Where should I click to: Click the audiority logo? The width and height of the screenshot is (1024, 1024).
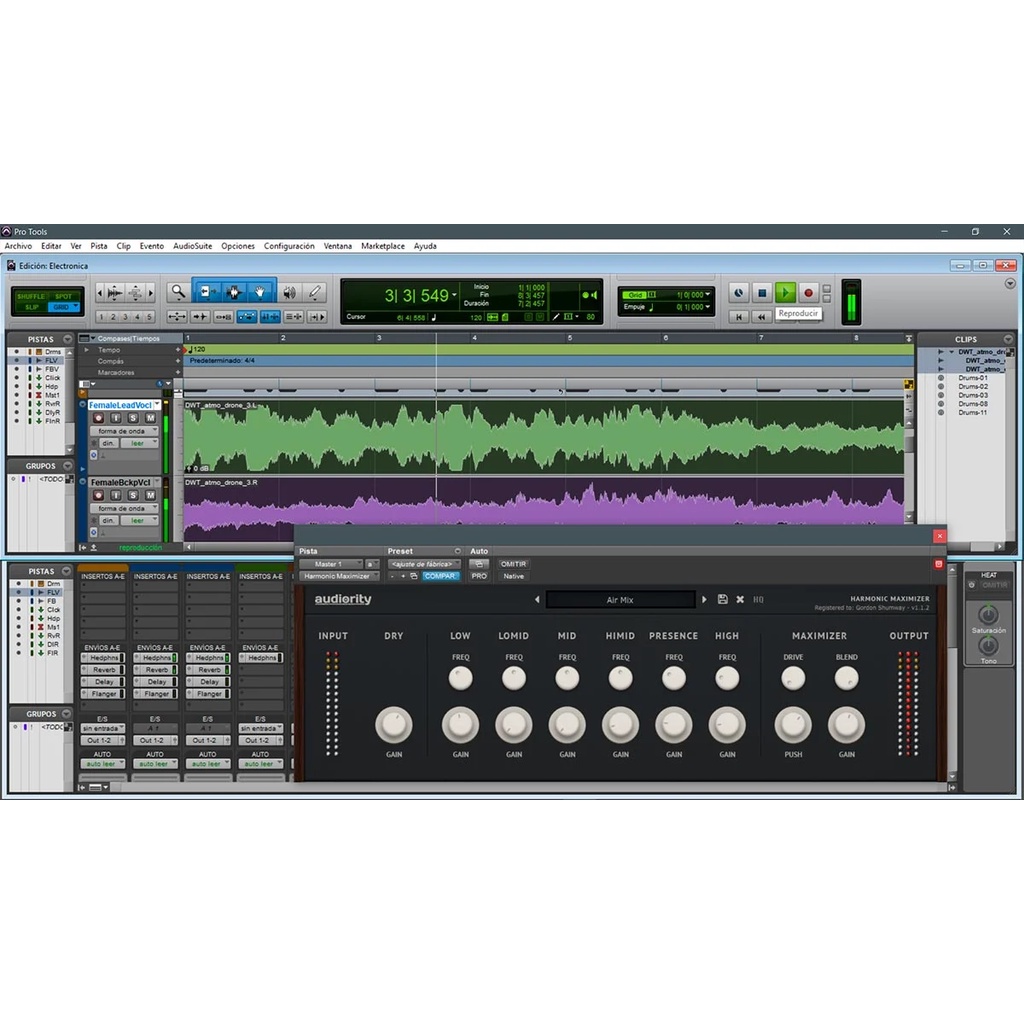pos(343,599)
